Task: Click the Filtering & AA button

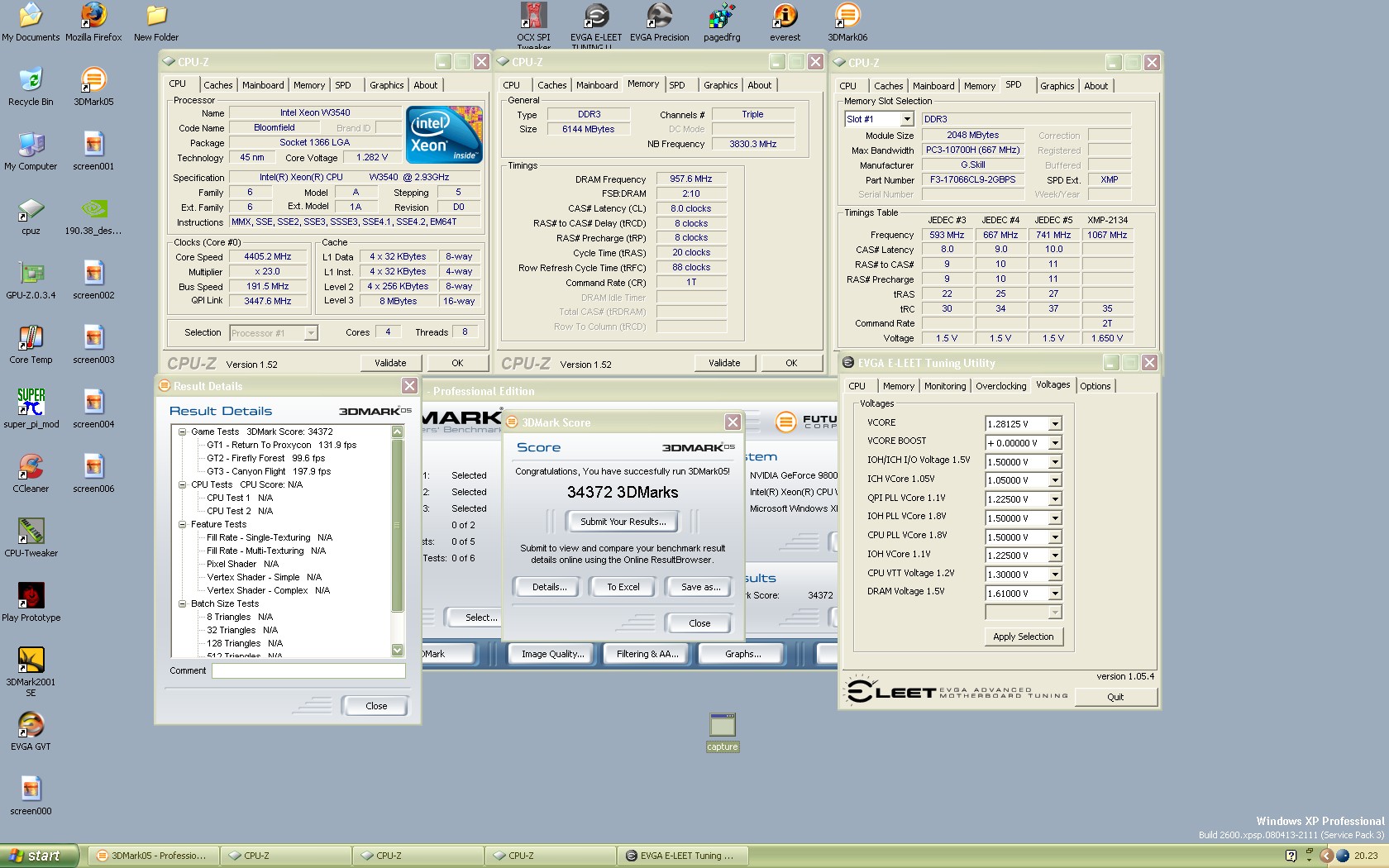Action: (647, 654)
